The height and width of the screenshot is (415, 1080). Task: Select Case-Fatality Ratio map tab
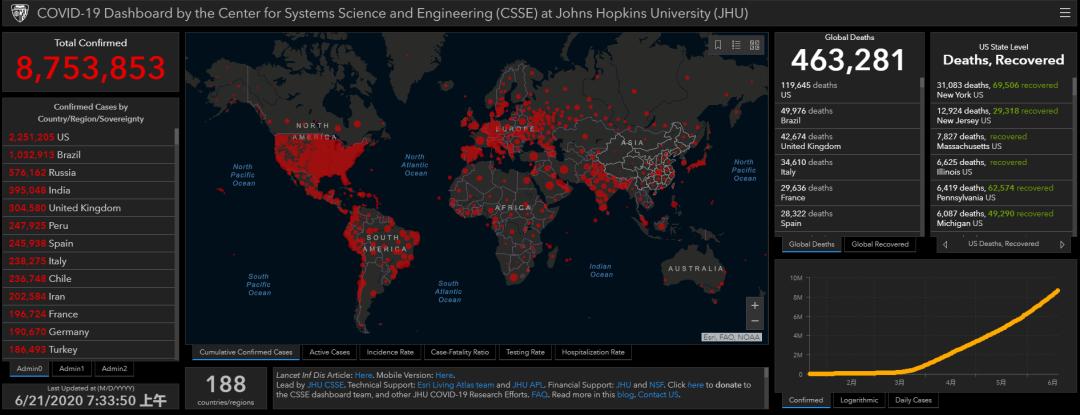(459, 352)
